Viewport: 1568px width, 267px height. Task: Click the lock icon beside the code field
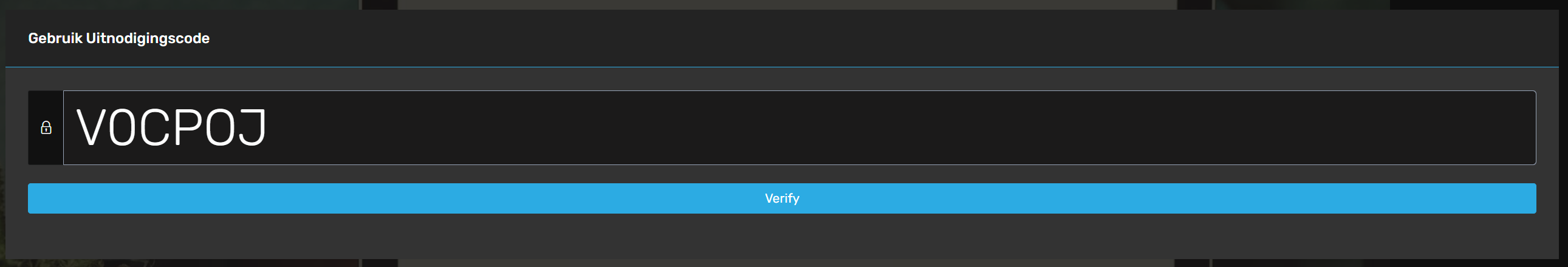click(x=46, y=127)
